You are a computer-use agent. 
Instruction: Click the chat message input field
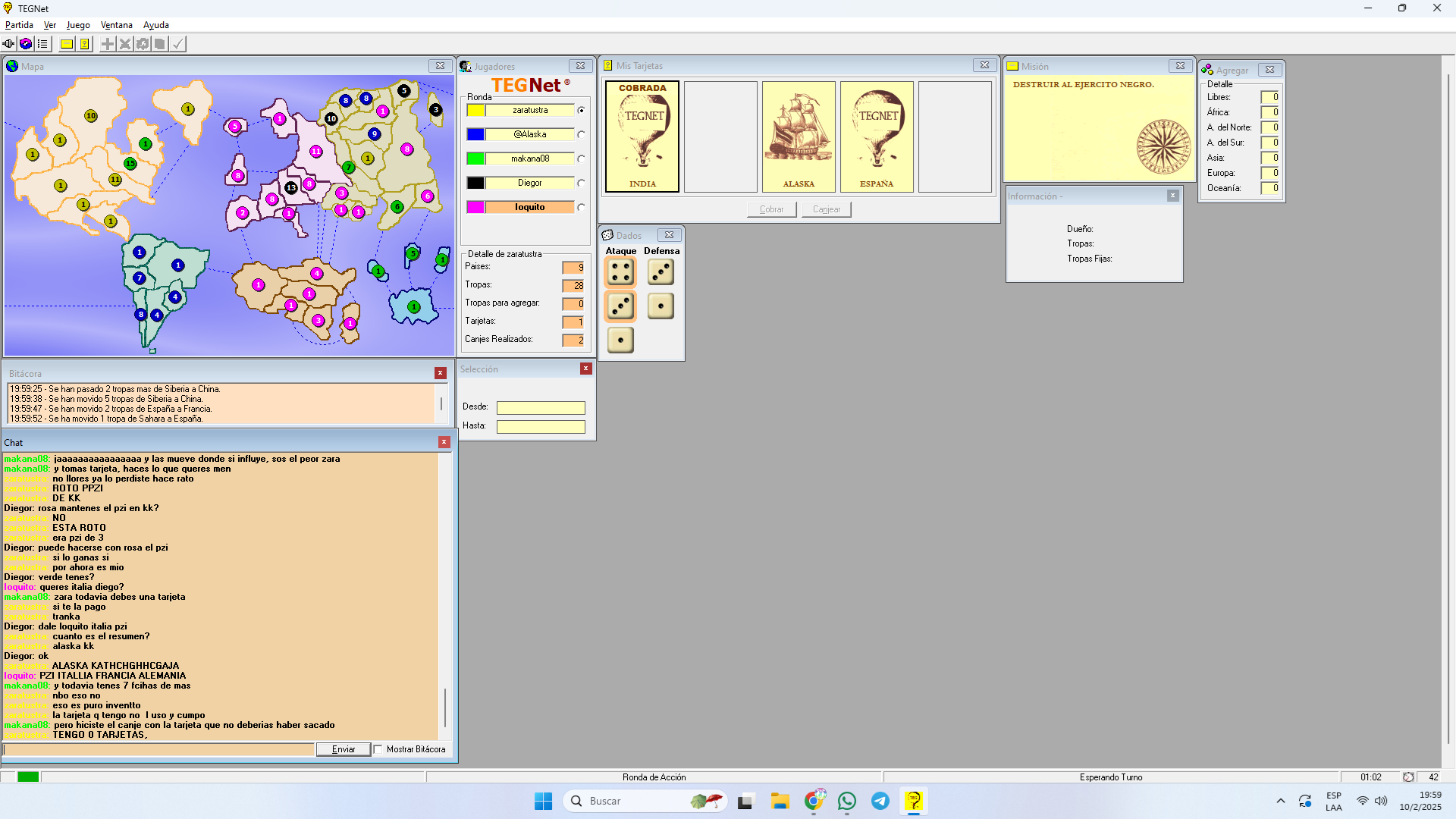tap(158, 749)
